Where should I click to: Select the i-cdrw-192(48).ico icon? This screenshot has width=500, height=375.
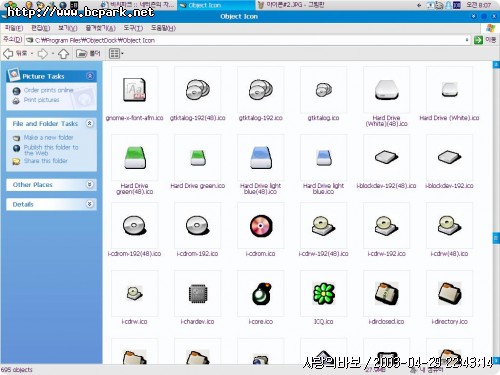coord(323,226)
